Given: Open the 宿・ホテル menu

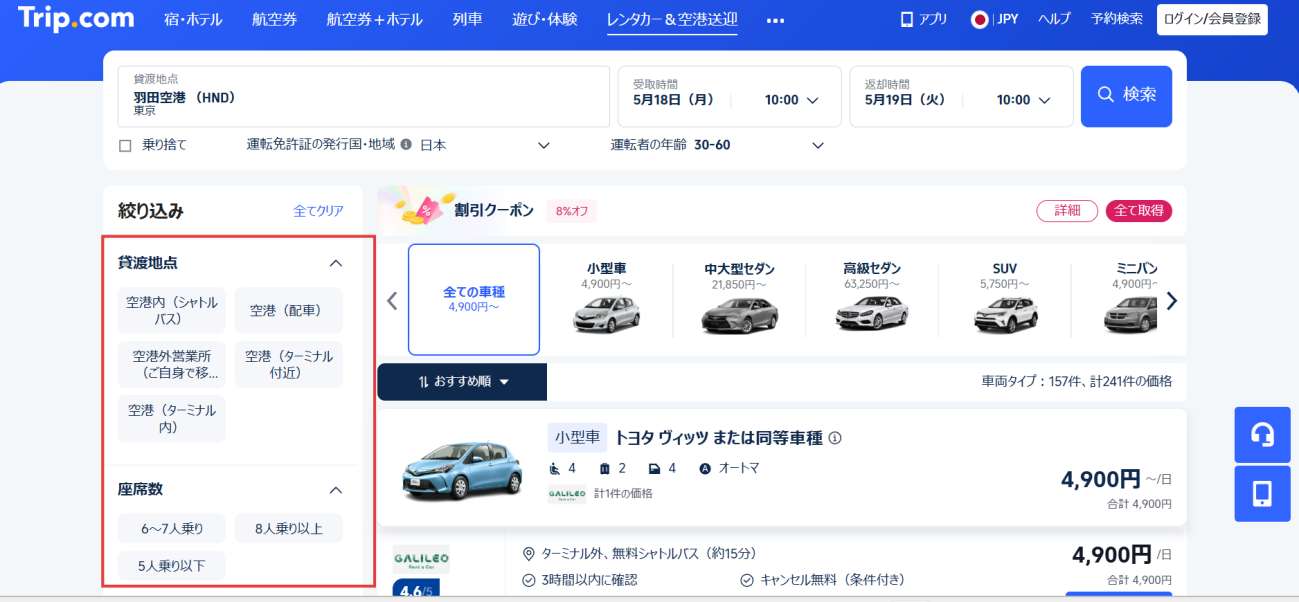Looking at the screenshot, I should pyautogui.click(x=192, y=19).
